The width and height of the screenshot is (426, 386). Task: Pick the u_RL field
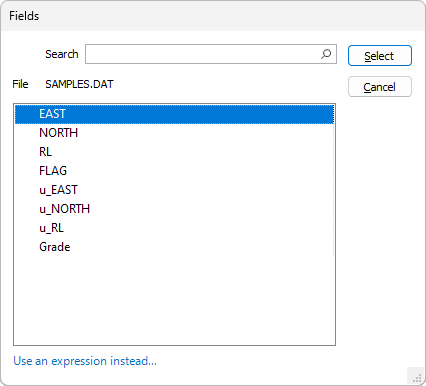pos(174,228)
